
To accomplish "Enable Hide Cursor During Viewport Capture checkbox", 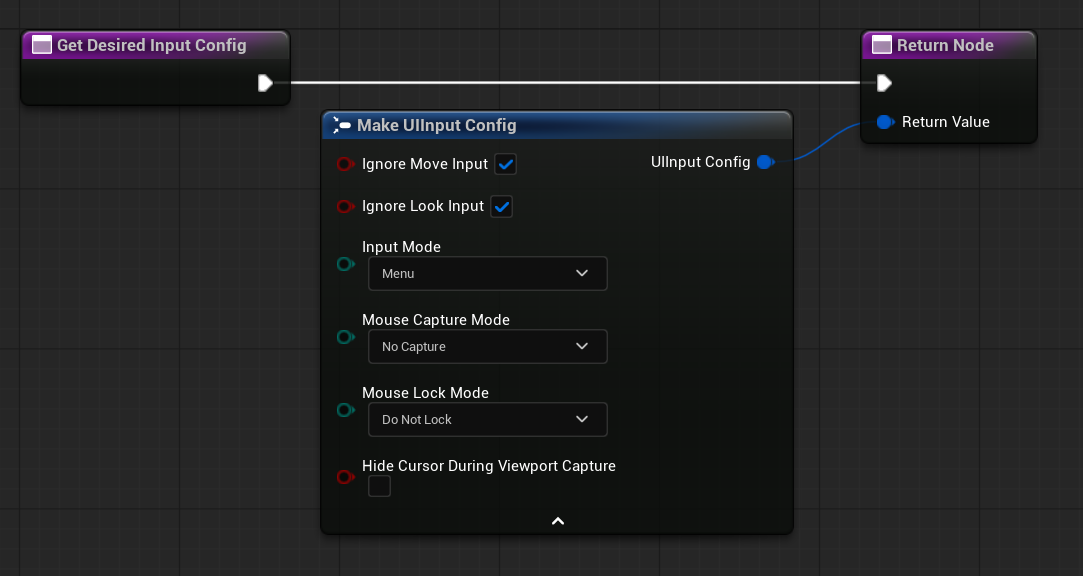I will [379, 486].
